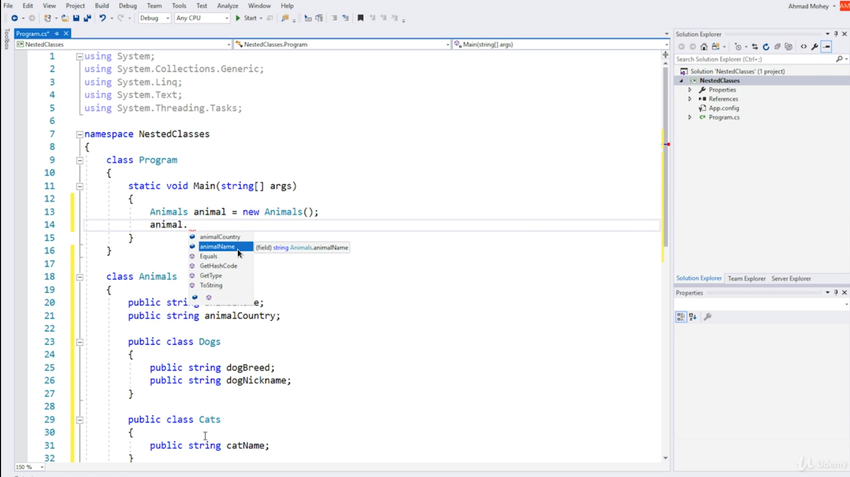Click the View Code icon in Solution Explorer
The width and height of the screenshot is (850, 477).
coord(803,47)
